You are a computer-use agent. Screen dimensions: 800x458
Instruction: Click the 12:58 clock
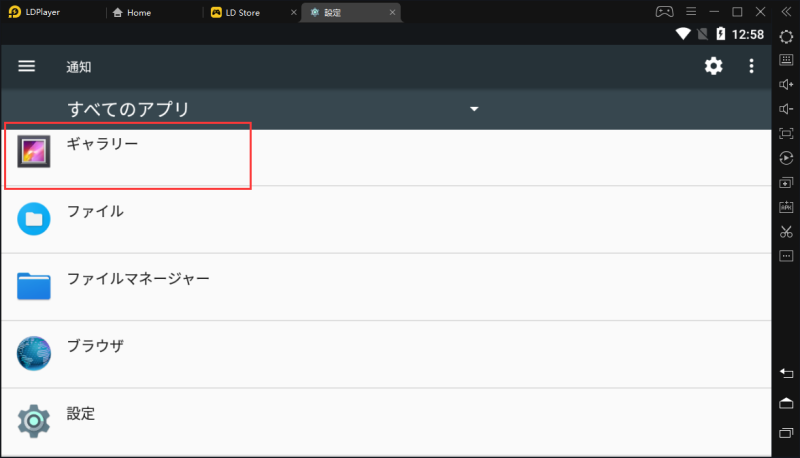point(747,35)
